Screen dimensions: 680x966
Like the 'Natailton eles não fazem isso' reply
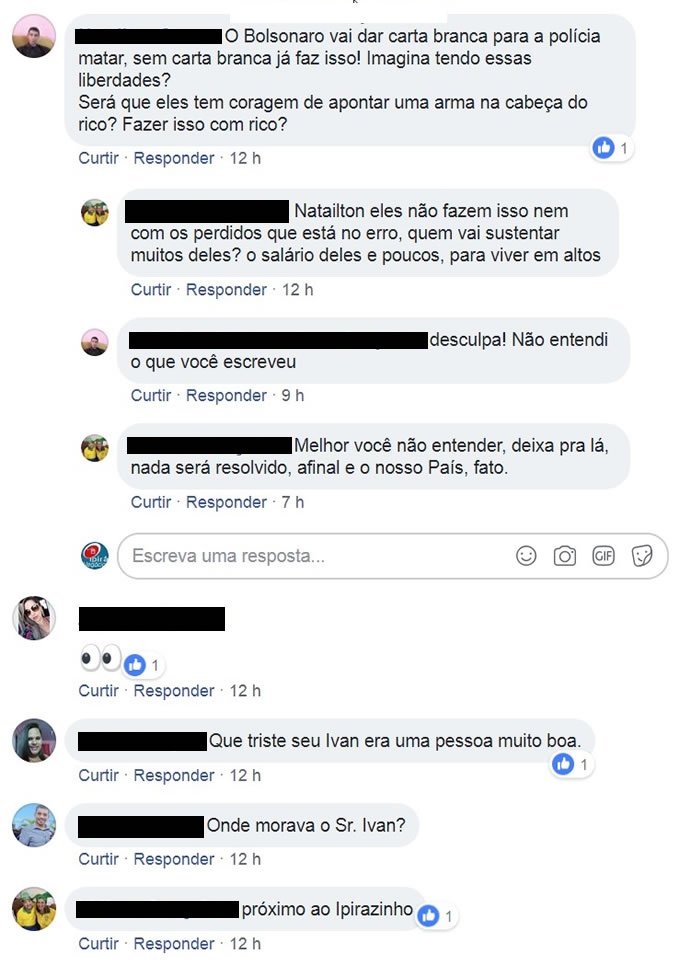click(151, 290)
